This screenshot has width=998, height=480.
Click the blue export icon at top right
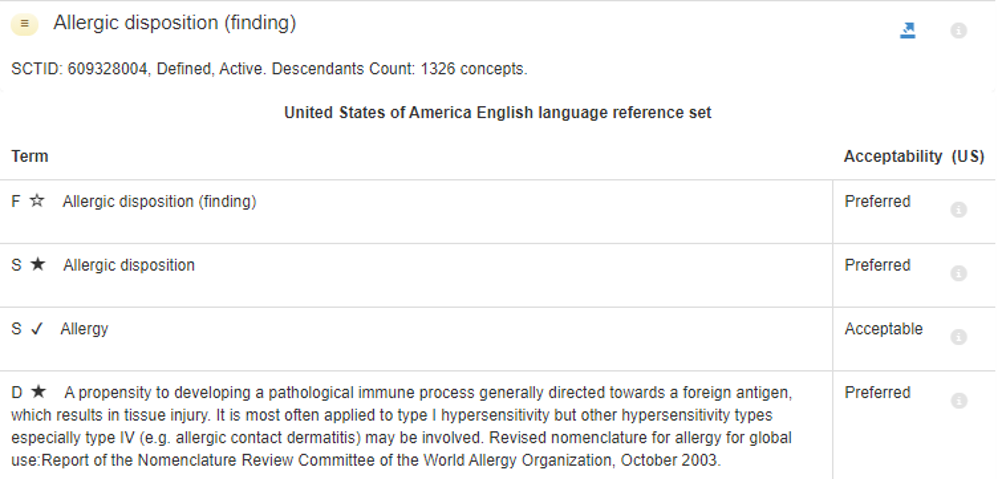[x=908, y=31]
